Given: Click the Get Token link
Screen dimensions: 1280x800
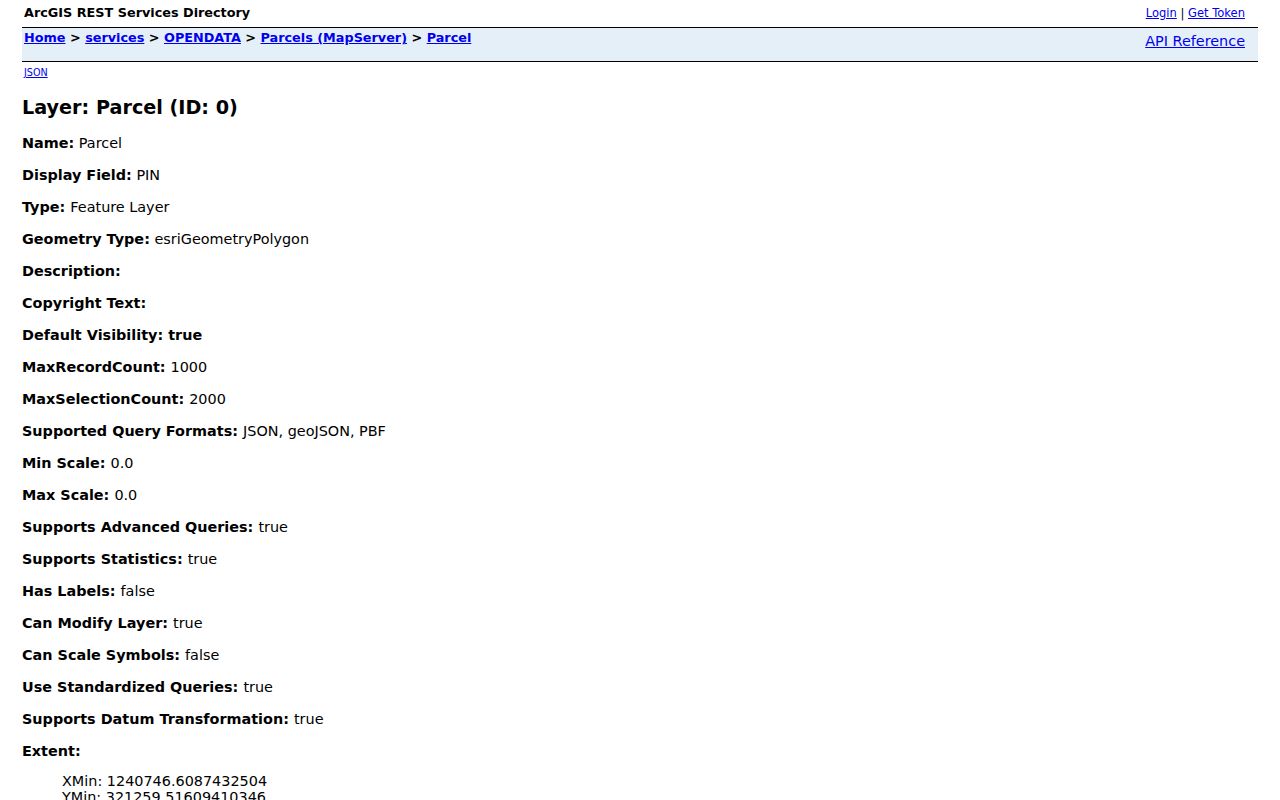Looking at the screenshot, I should 1216,13.
